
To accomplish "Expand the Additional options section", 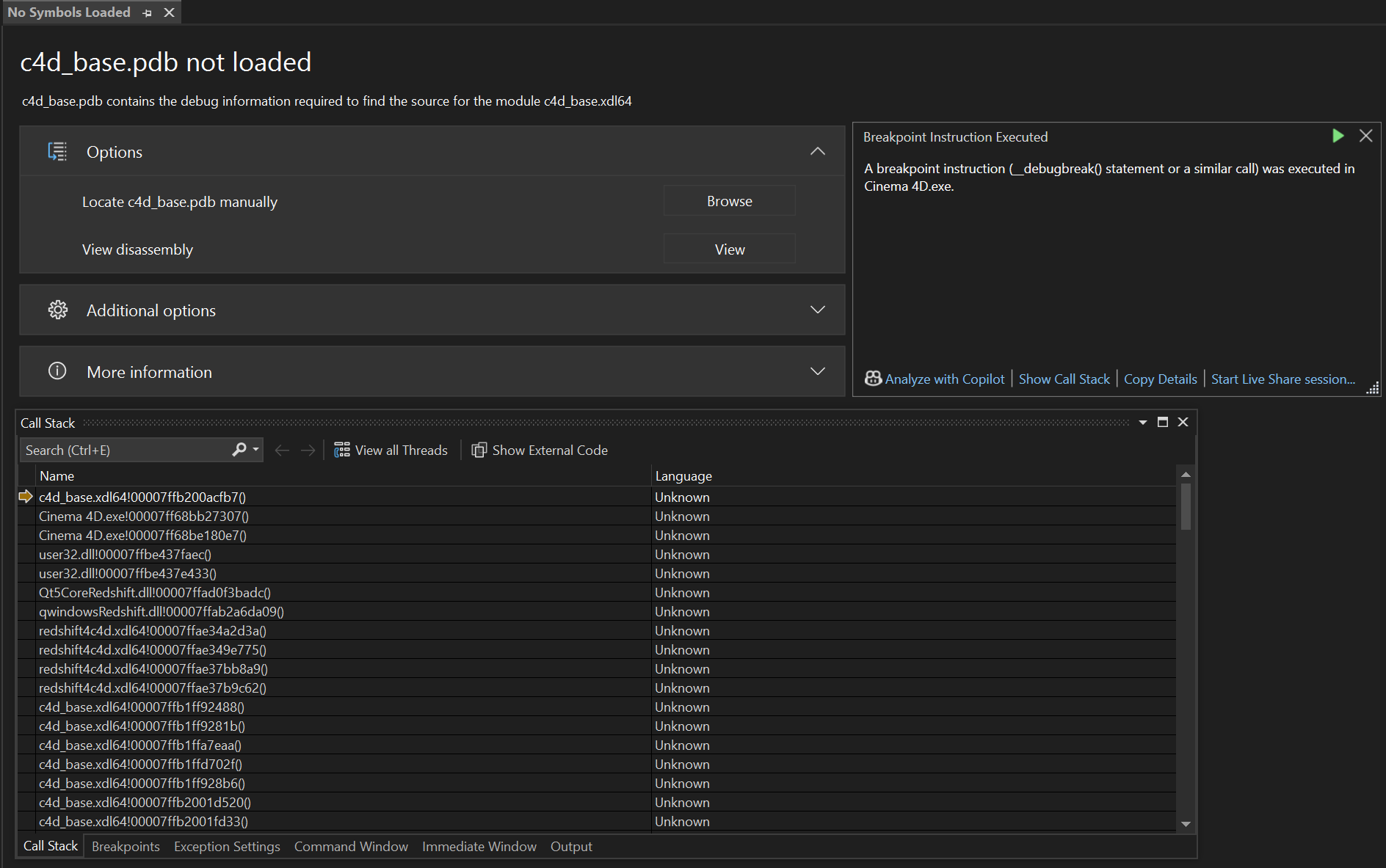I will point(817,310).
